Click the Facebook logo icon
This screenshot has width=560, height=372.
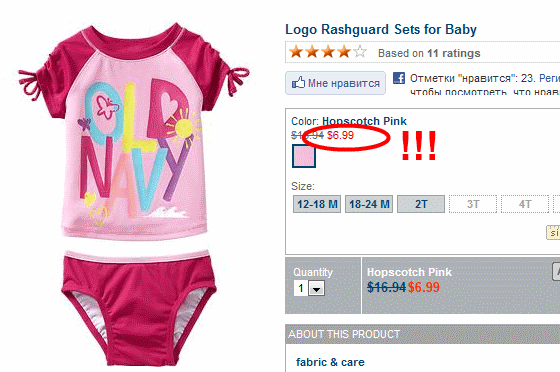[399, 78]
